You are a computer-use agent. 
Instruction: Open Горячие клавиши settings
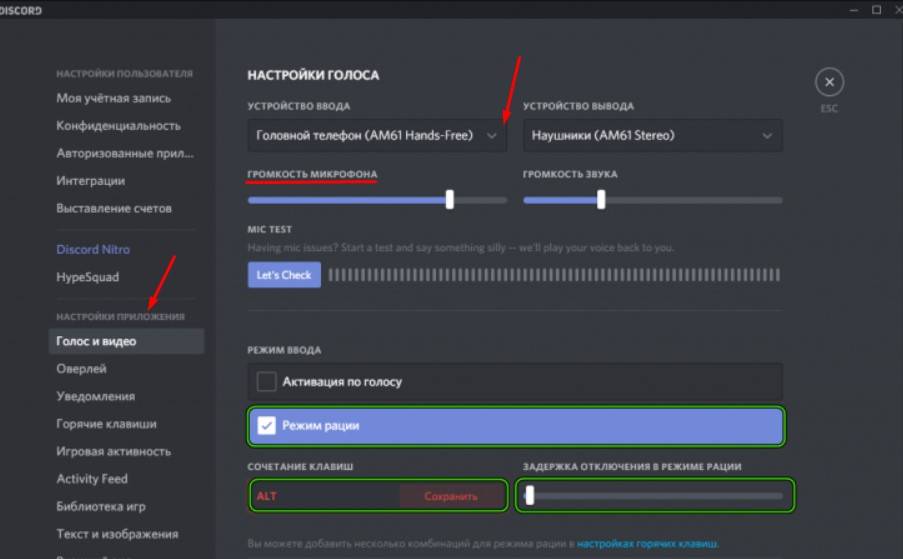click(x=107, y=424)
